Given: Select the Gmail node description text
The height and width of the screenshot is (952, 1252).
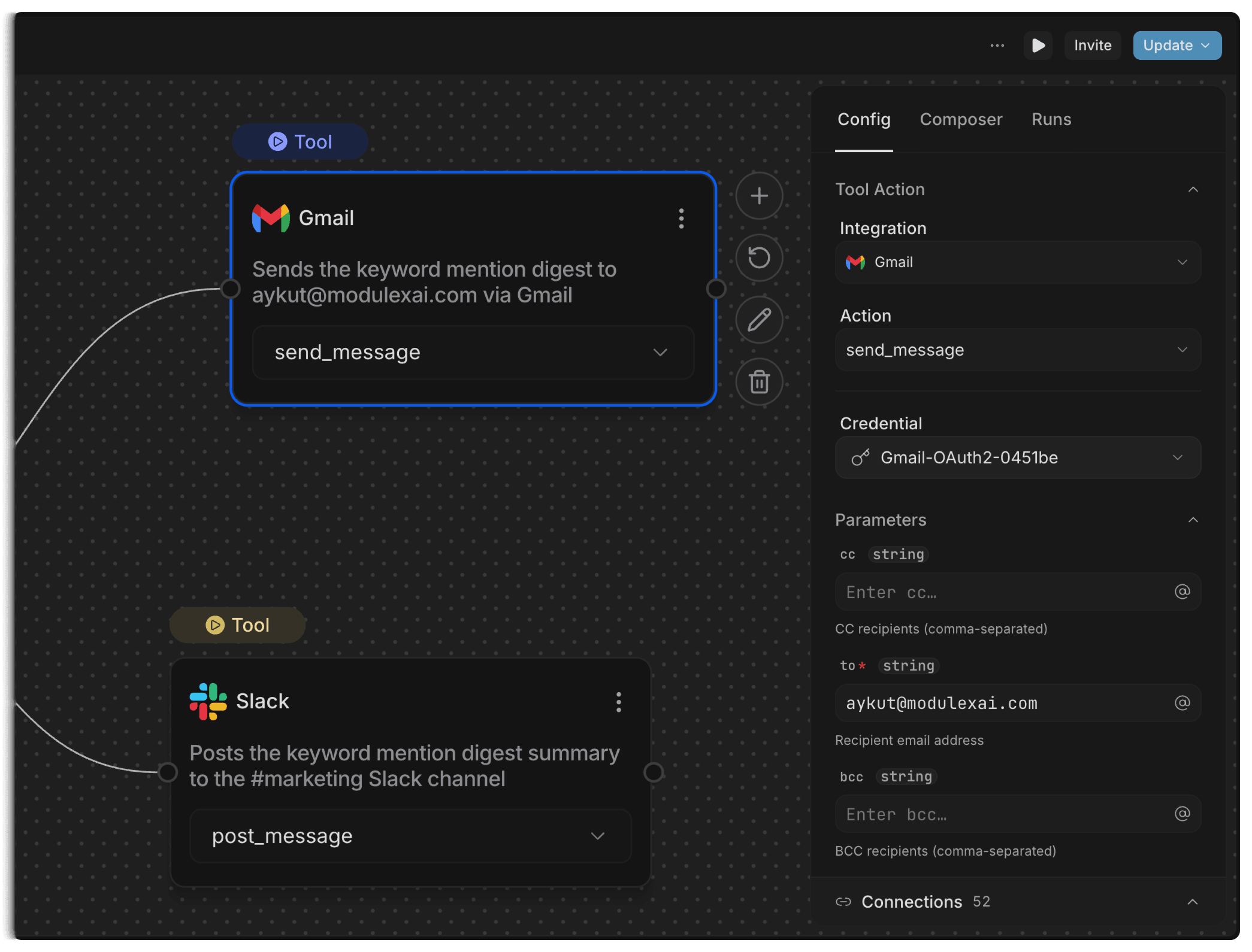Looking at the screenshot, I should tap(434, 282).
